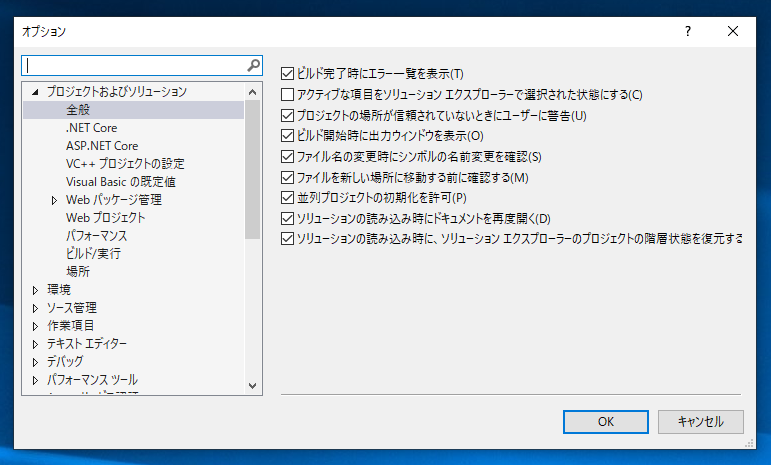Select the 作業項目 label in tree
The width and height of the screenshot is (771, 465).
70,326
